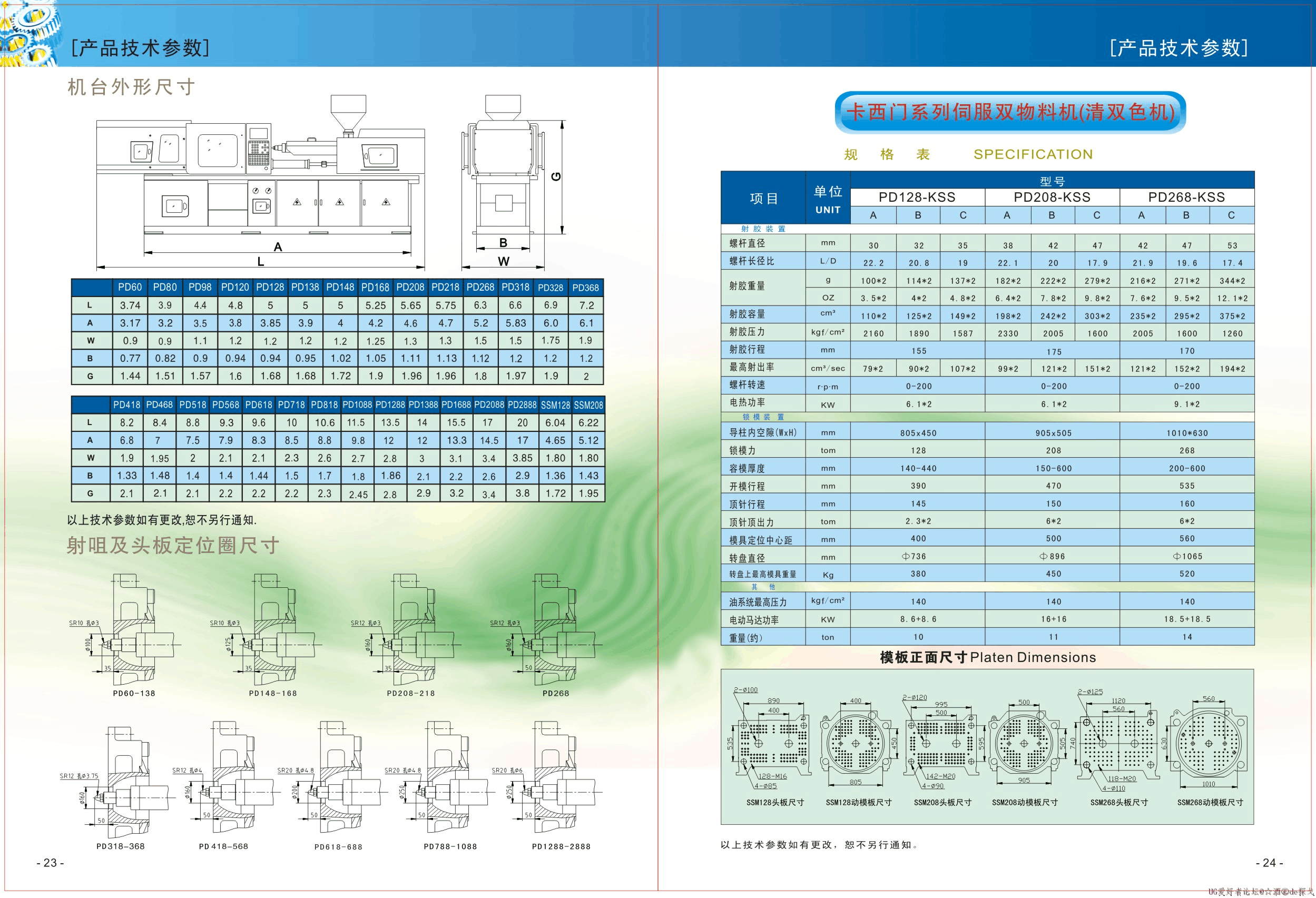Click the 1010*630 tie-bar clearance value
The width and height of the screenshot is (1316, 898).
pyautogui.click(x=1187, y=432)
